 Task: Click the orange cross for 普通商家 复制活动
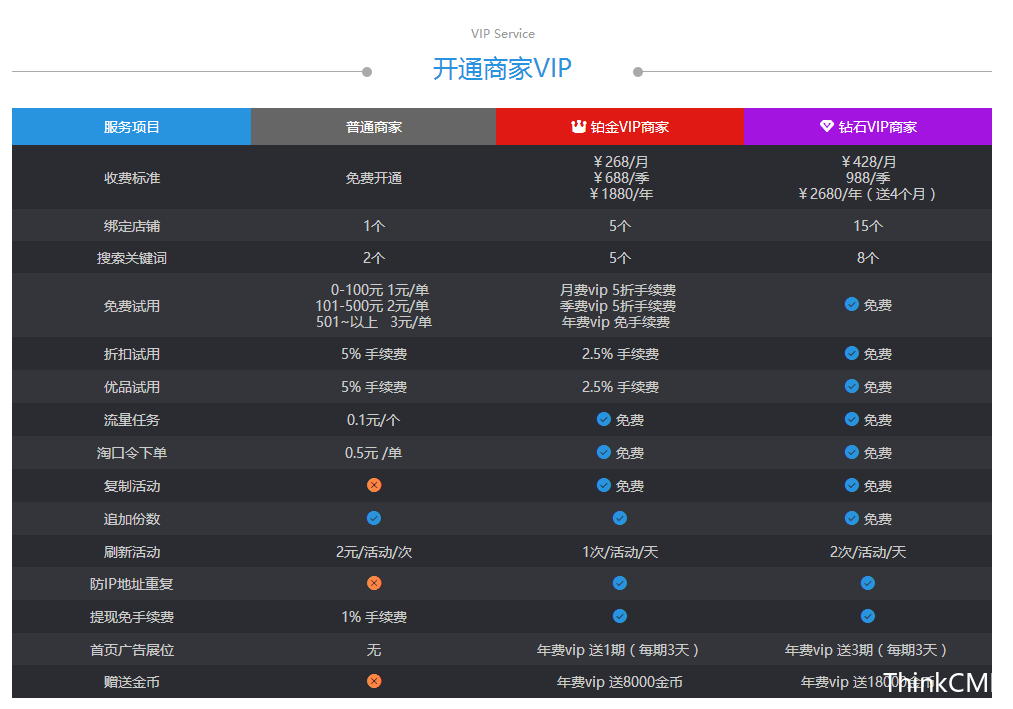(x=373, y=485)
